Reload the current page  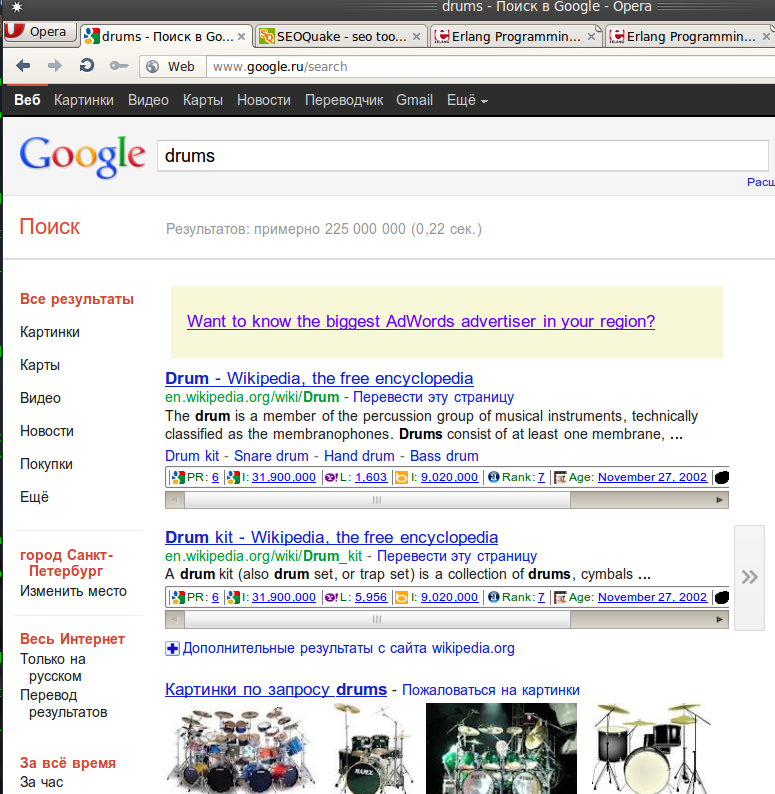tap(87, 66)
